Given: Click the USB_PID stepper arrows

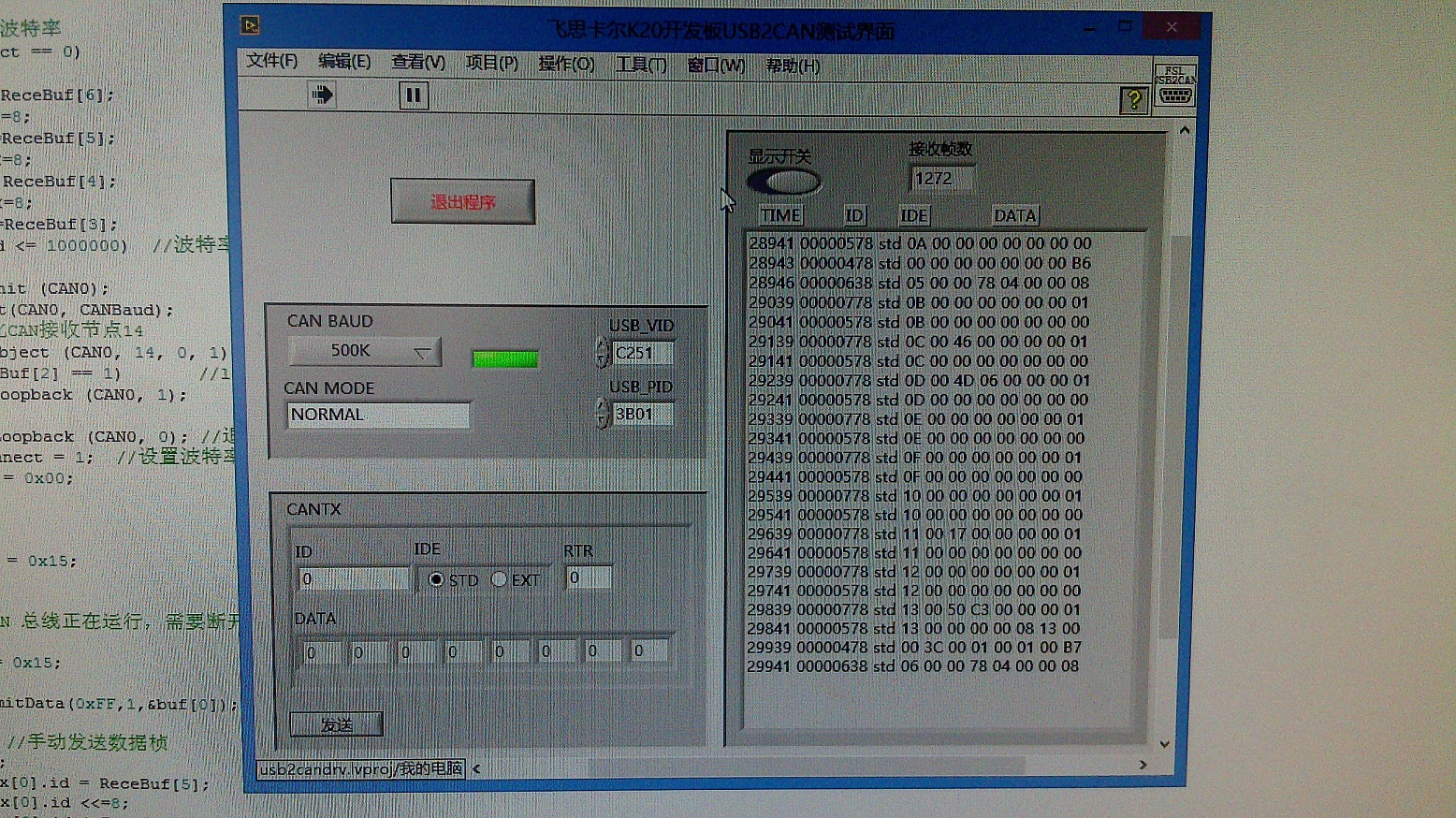Looking at the screenshot, I should (x=602, y=414).
